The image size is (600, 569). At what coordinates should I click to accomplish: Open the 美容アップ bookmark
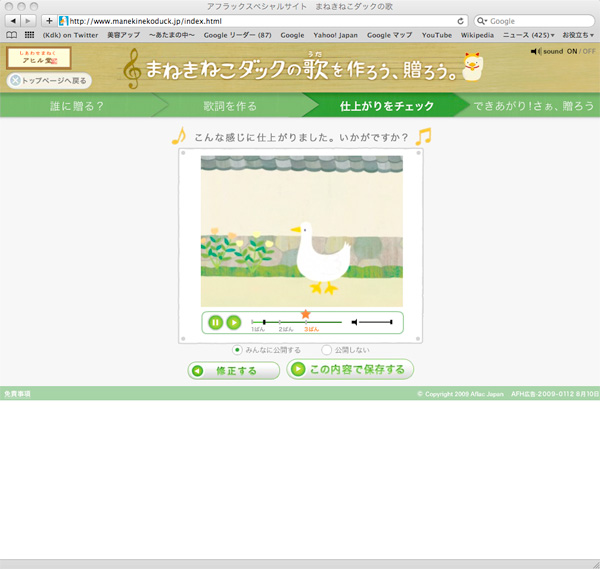[x=123, y=35]
